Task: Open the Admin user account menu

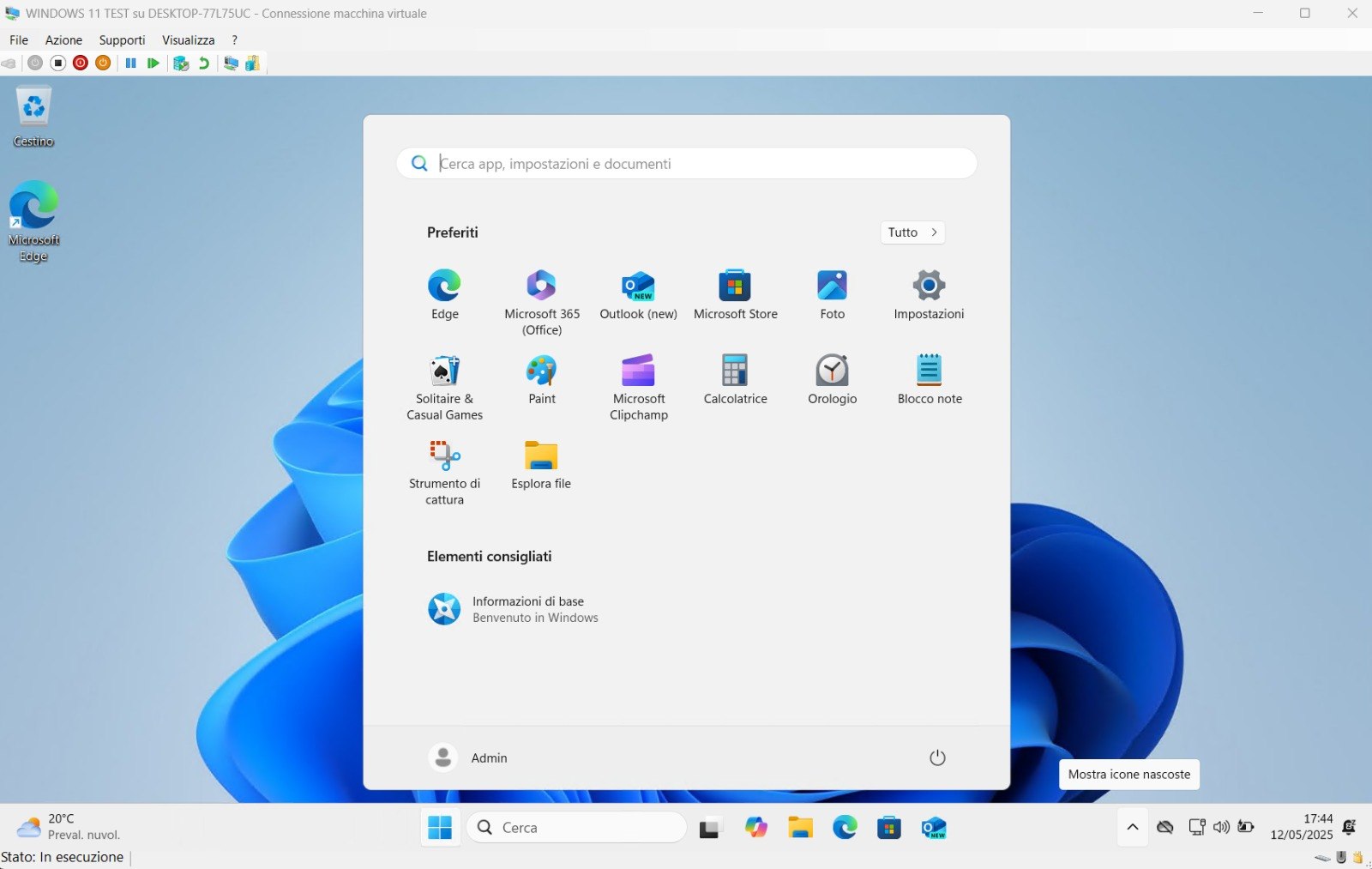Action: pos(468,757)
